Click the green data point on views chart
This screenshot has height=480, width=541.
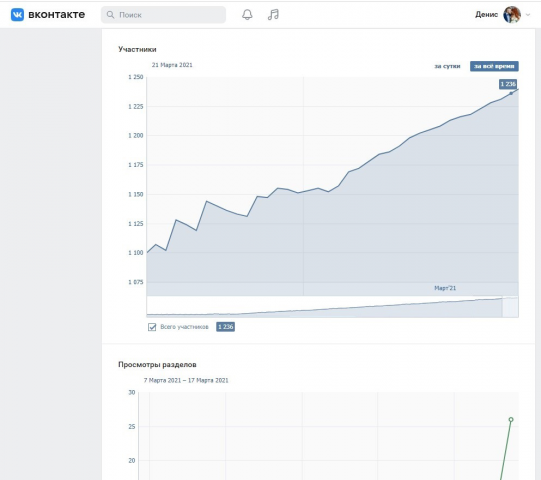pos(511,420)
